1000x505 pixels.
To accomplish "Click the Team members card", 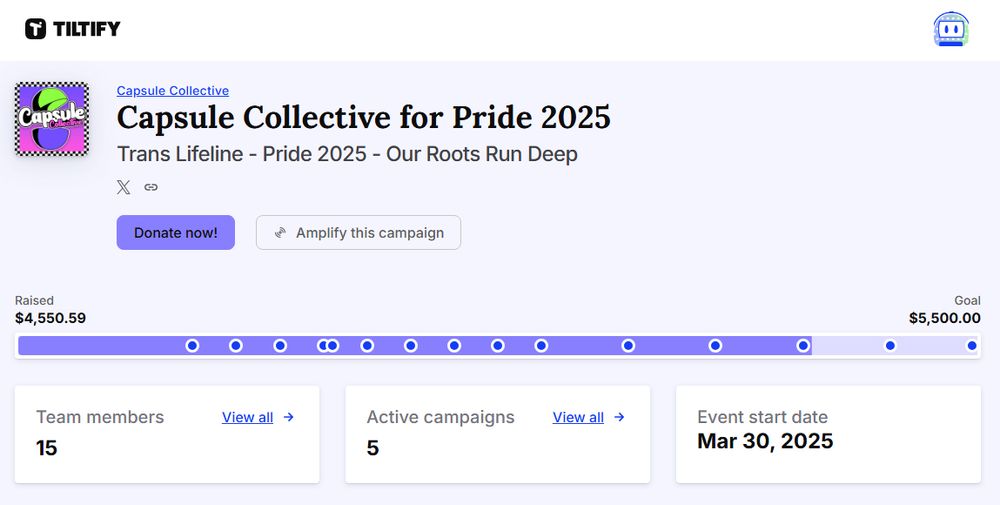I will pos(167,434).
